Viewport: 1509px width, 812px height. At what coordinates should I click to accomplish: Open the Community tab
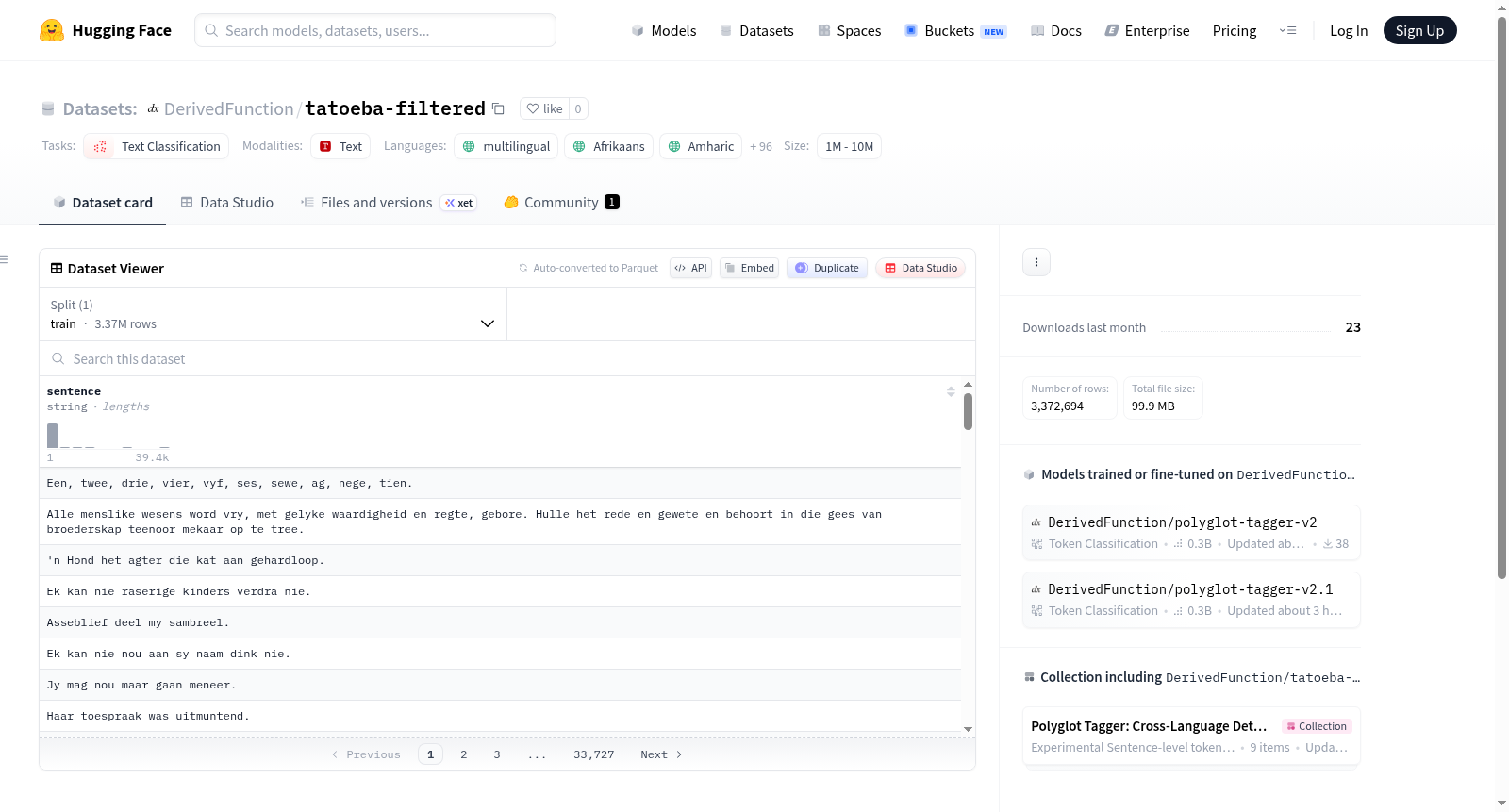click(x=561, y=202)
